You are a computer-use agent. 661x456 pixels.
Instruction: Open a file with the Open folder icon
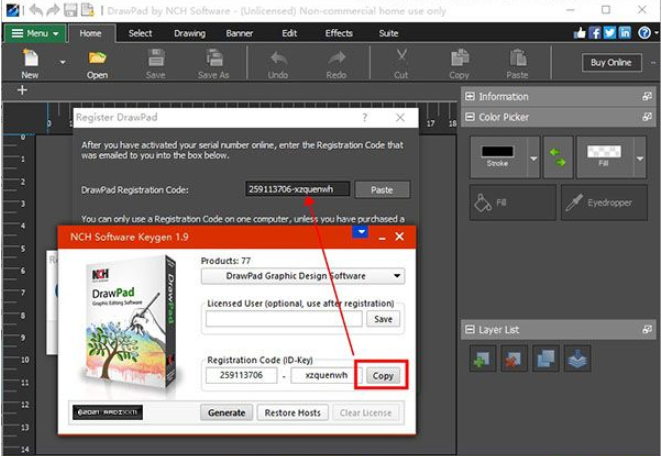tap(97, 58)
